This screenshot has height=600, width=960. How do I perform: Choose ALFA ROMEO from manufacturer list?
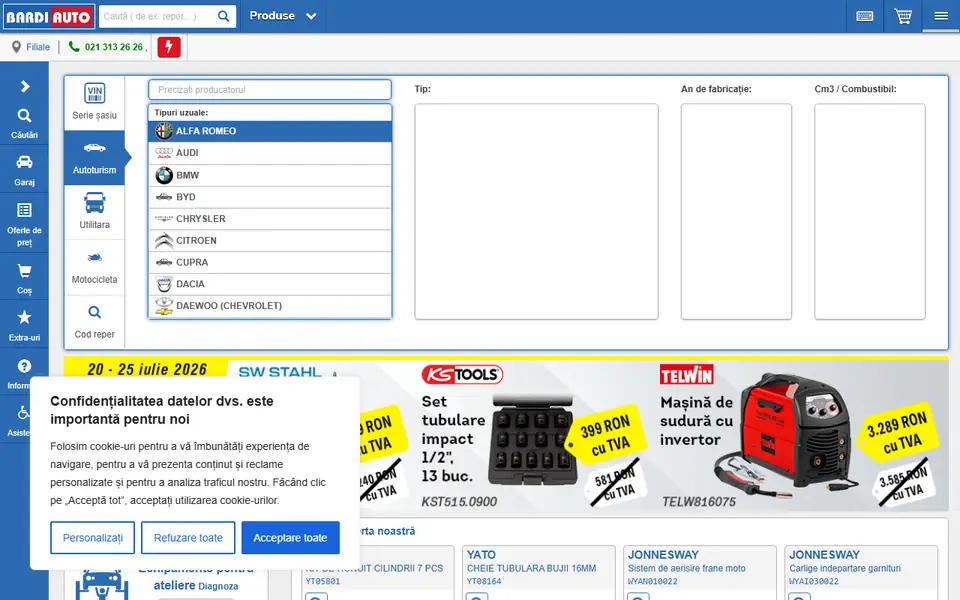tap(270, 131)
